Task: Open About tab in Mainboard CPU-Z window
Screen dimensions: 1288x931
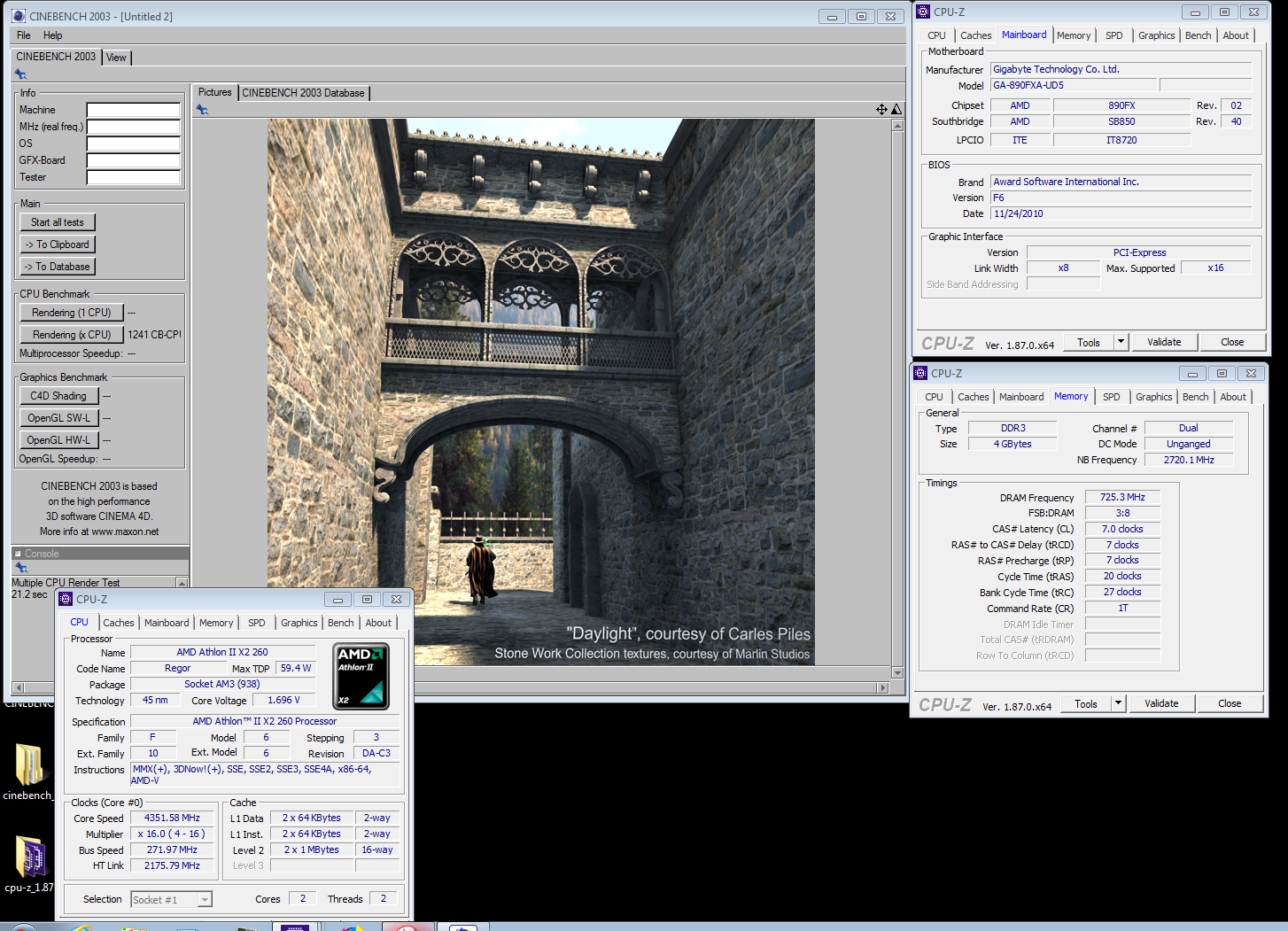Action: pyautogui.click(x=1236, y=35)
